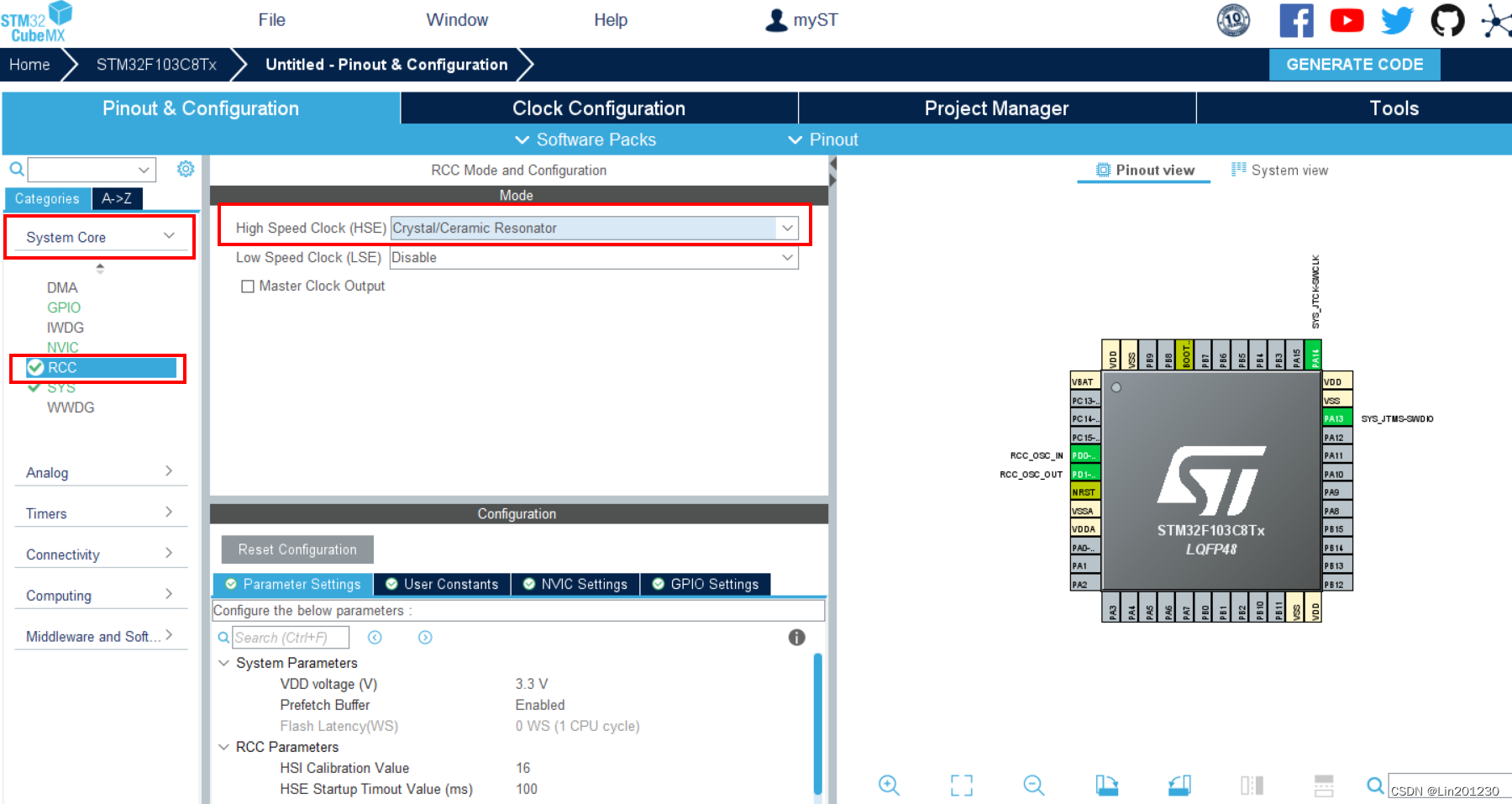Collapse System Parameters tree group
The image size is (1512, 804).
pyautogui.click(x=224, y=663)
